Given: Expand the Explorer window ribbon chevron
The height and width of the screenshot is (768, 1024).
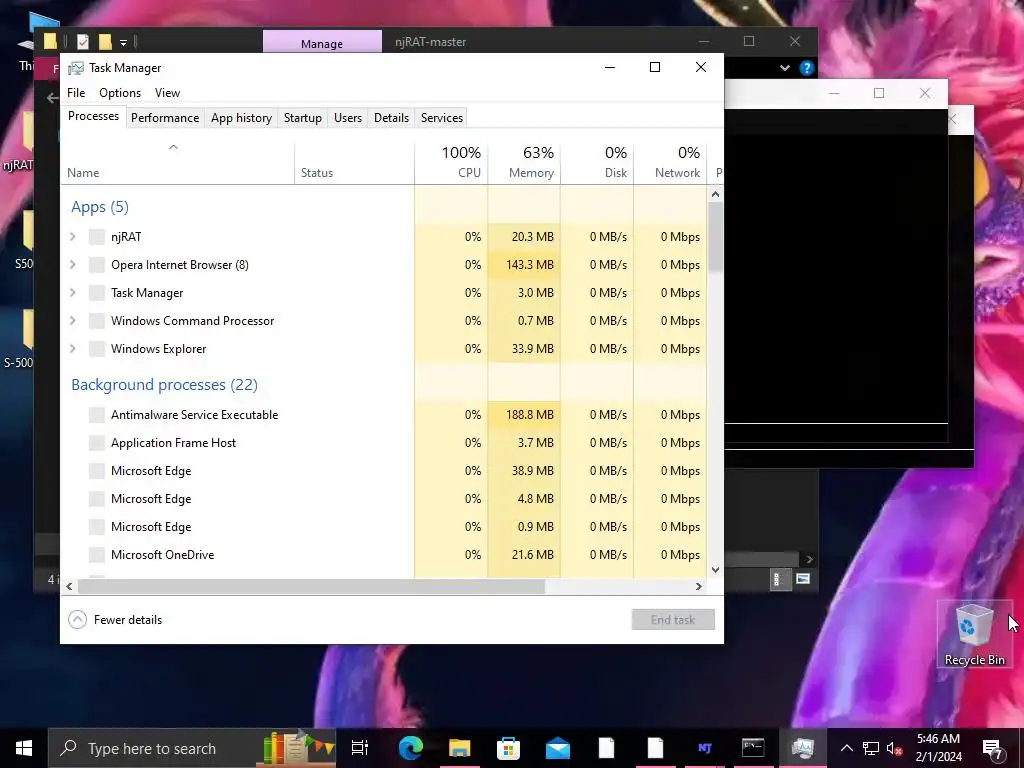Looking at the screenshot, I should point(785,68).
